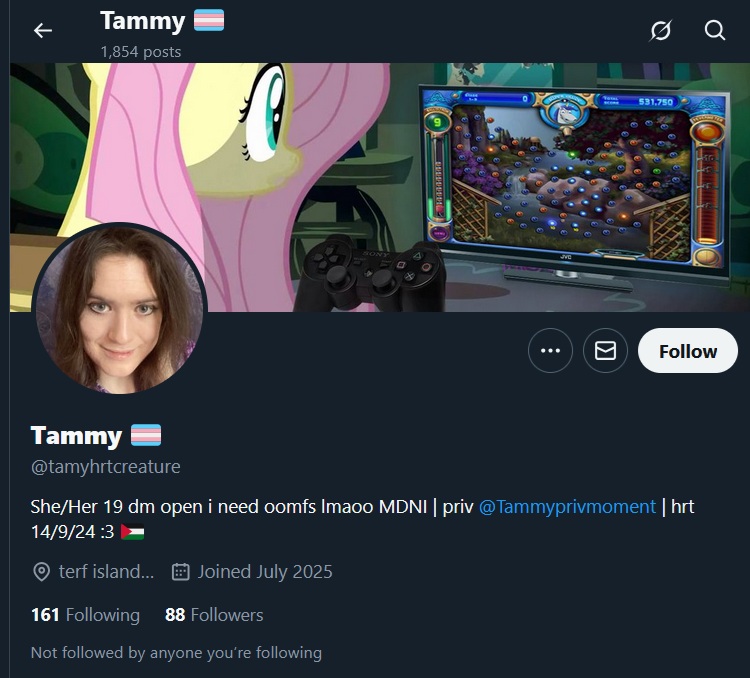The width and height of the screenshot is (750, 678).
Task: Click the terf island location pin icon
Action: click(42, 572)
